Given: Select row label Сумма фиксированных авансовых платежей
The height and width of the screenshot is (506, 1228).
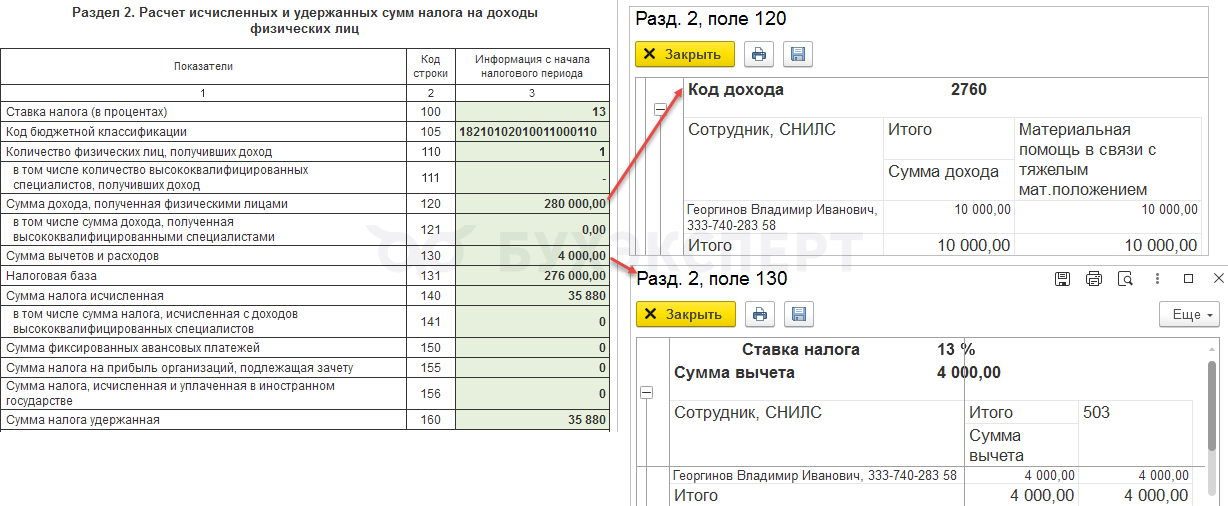Looking at the screenshot, I should (133, 348).
